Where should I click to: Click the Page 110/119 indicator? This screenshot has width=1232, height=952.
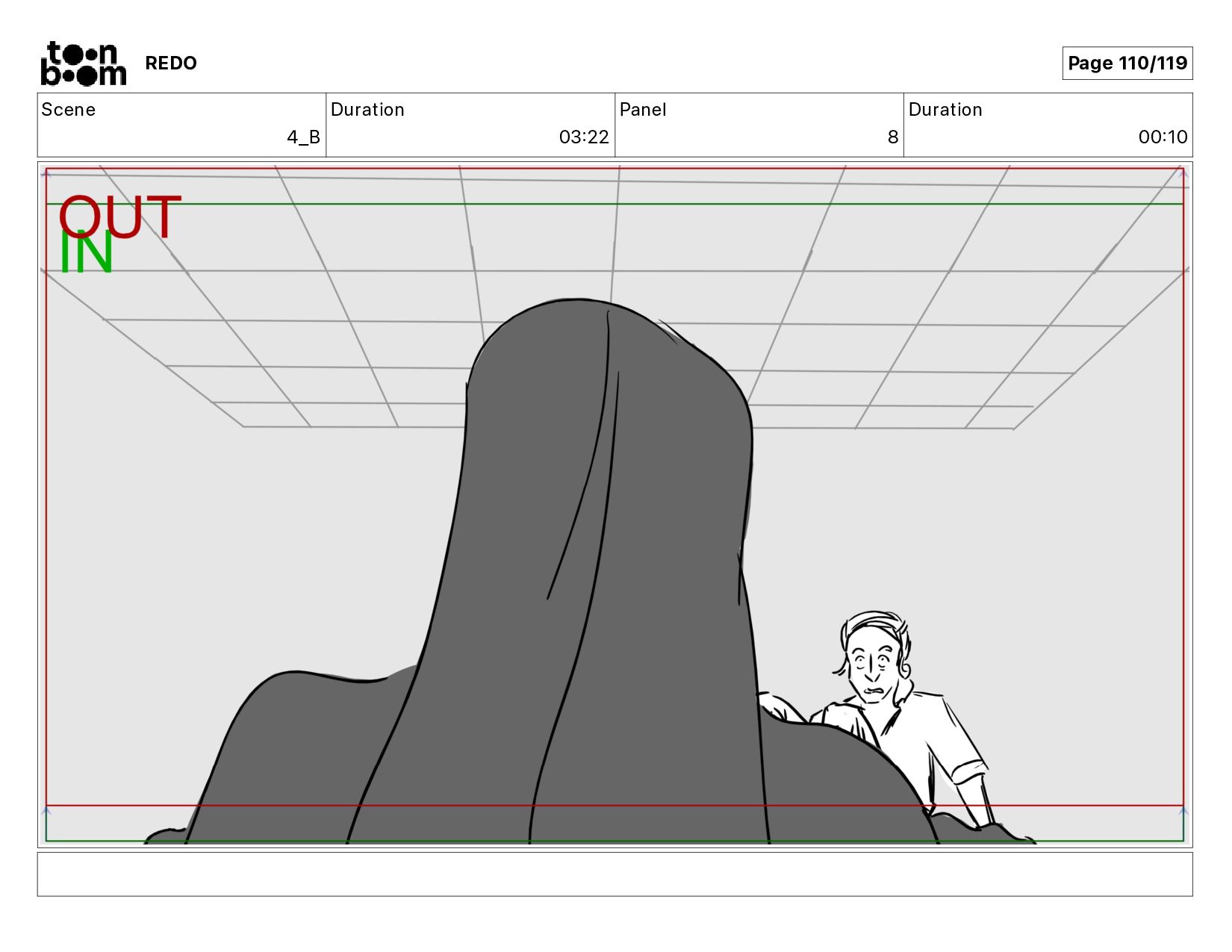1127,63
